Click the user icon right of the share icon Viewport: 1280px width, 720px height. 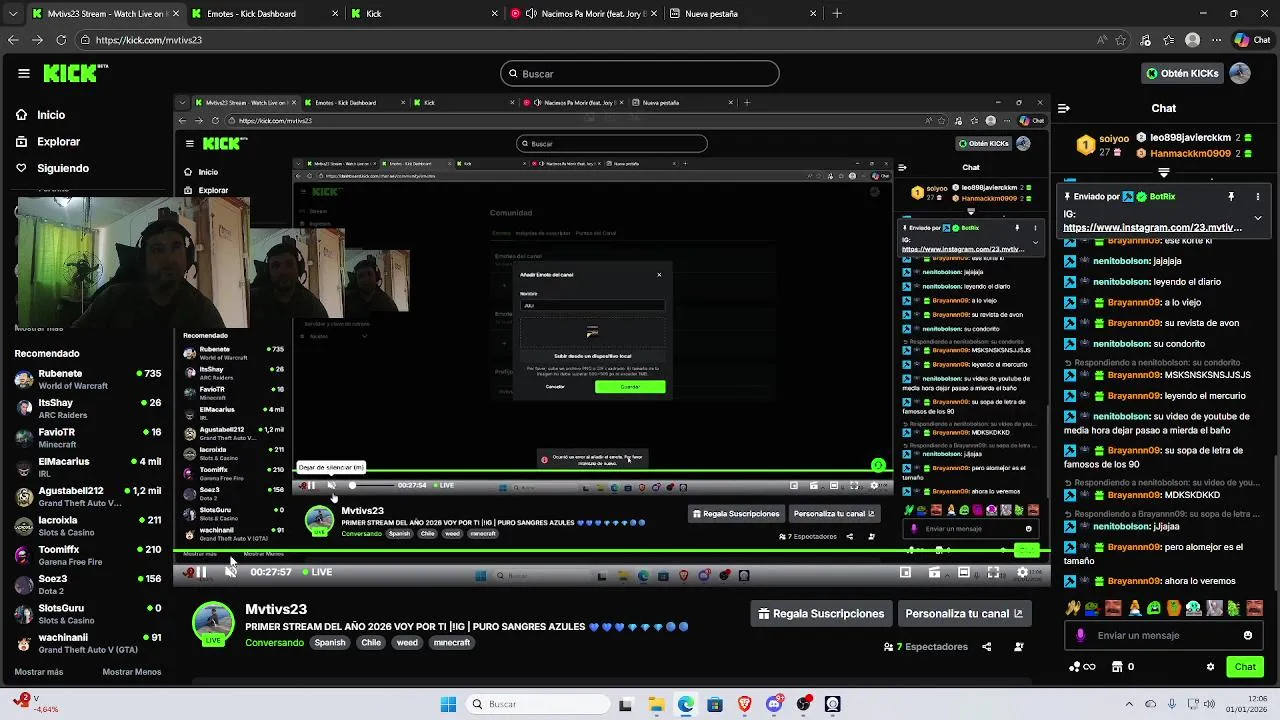(x=1019, y=647)
